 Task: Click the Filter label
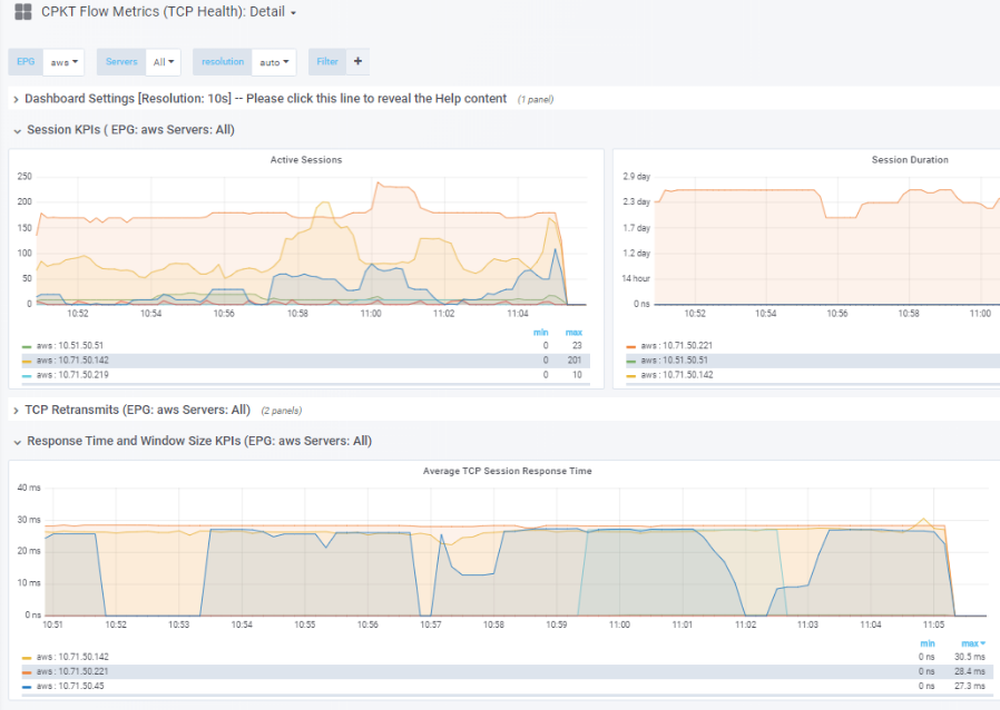pyautogui.click(x=327, y=61)
